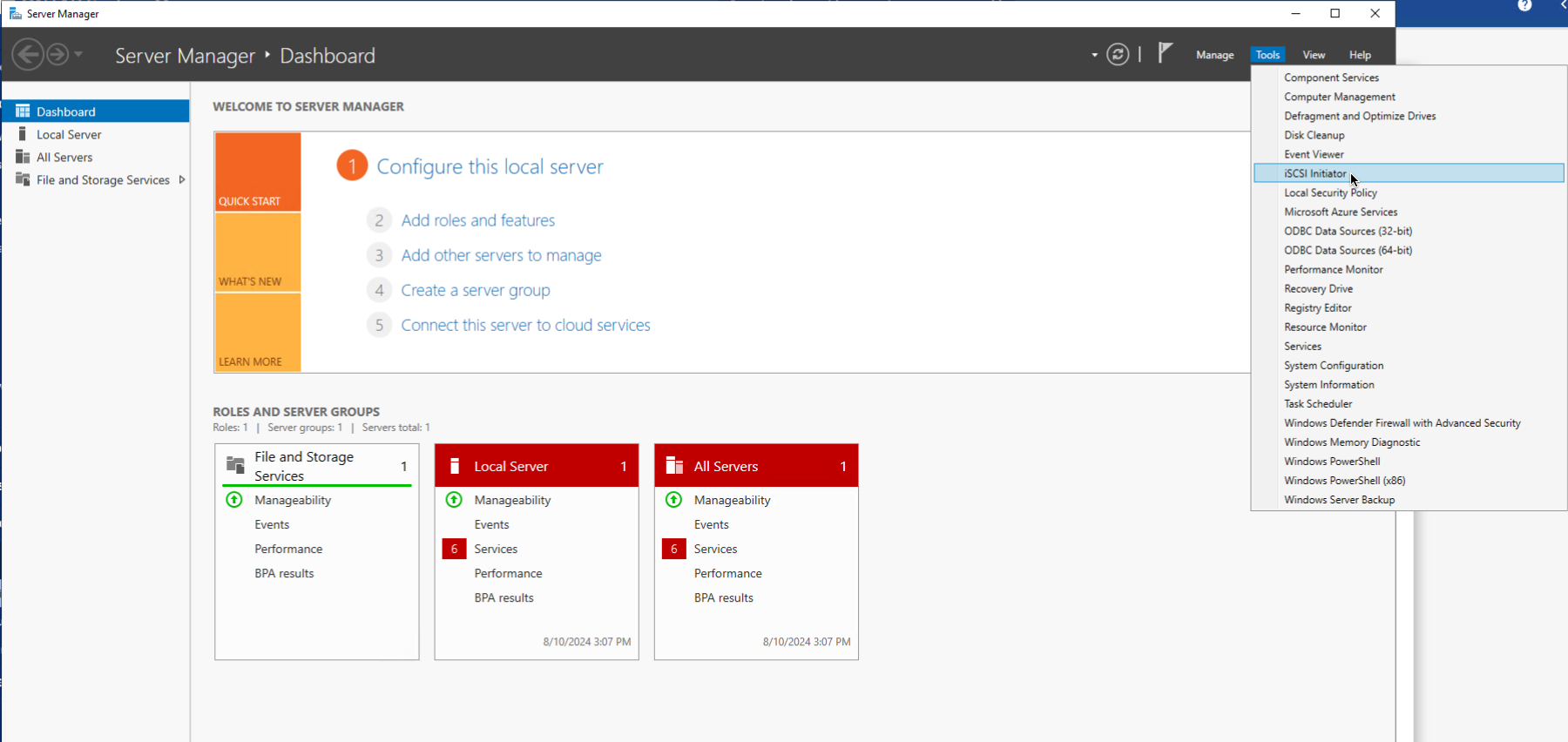Open the View menu
Image resolution: width=1568 pixels, height=742 pixels.
[x=1314, y=55]
